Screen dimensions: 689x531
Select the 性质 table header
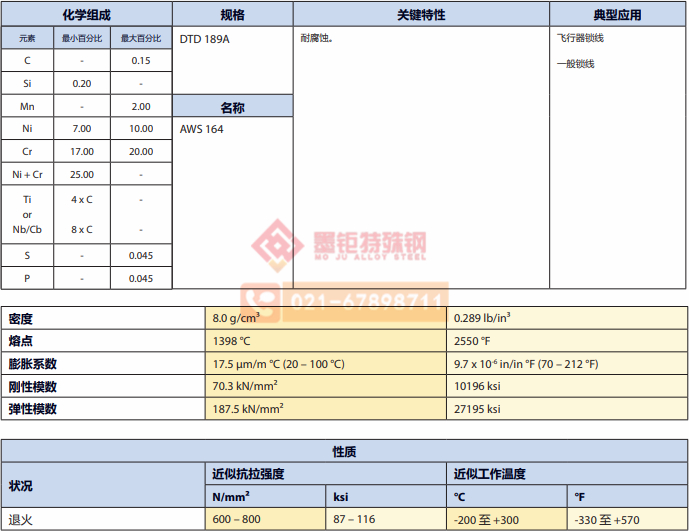coord(344,452)
